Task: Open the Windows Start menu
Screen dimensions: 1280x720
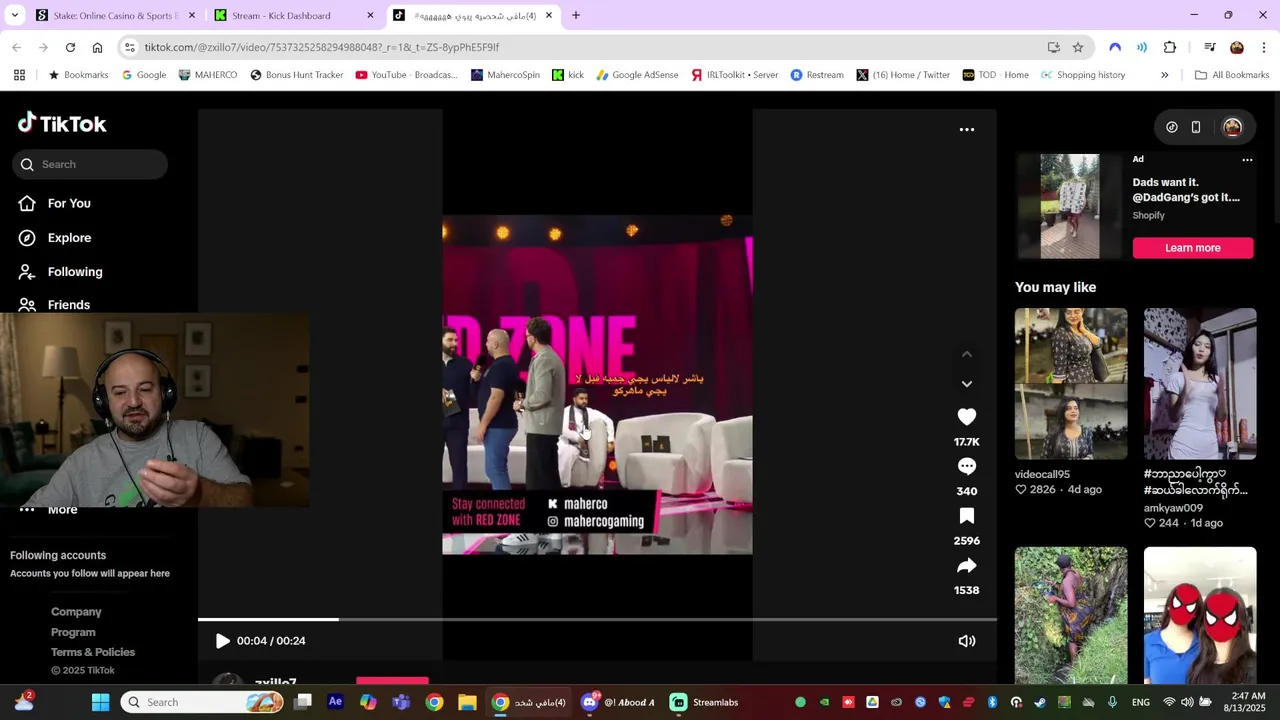Action: [100, 702]
